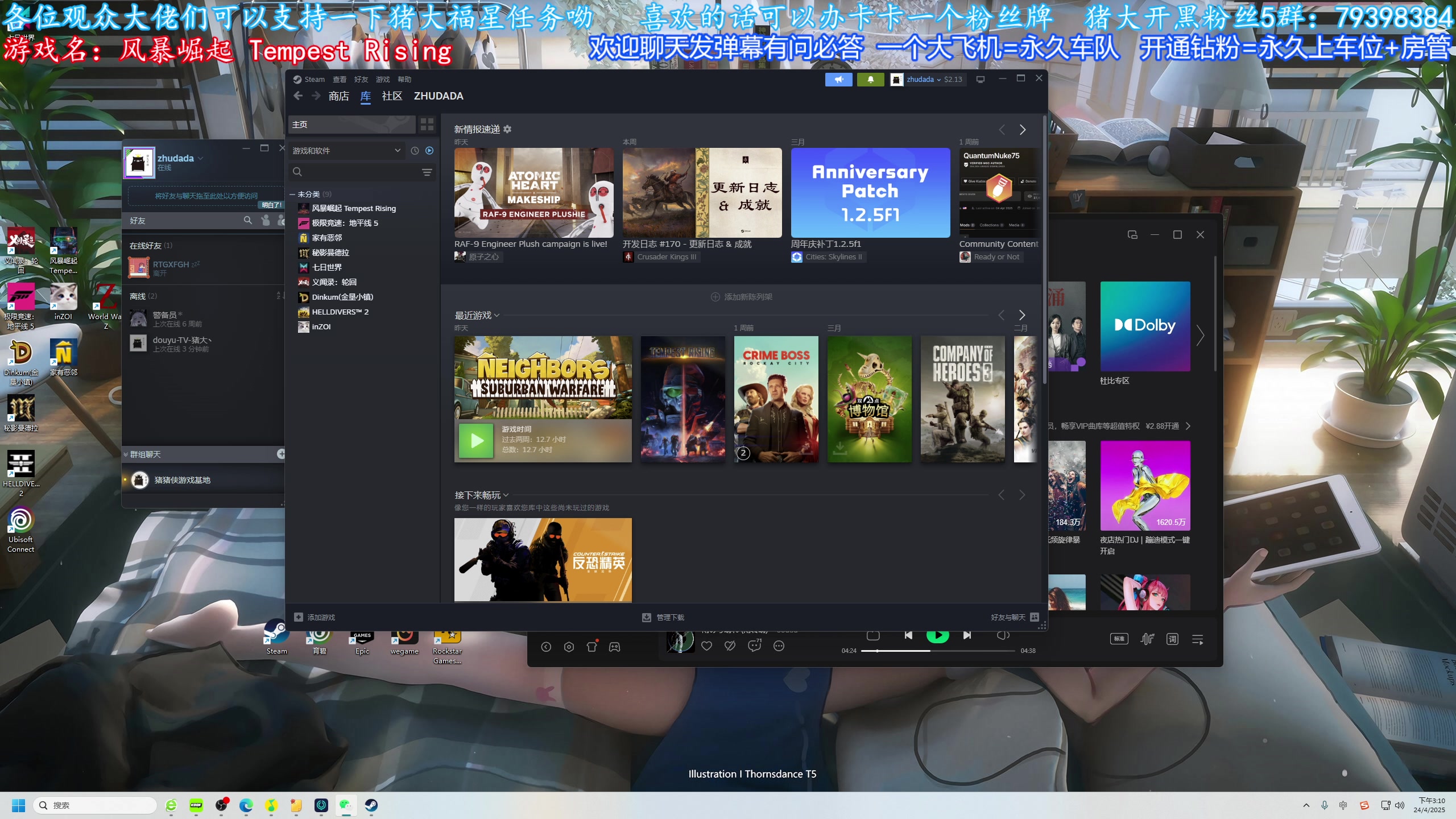The width and height of the screenshot is (1456, 819).
Task: Toggle sound effect waveform icon in player
Action: coord(1147,639)
